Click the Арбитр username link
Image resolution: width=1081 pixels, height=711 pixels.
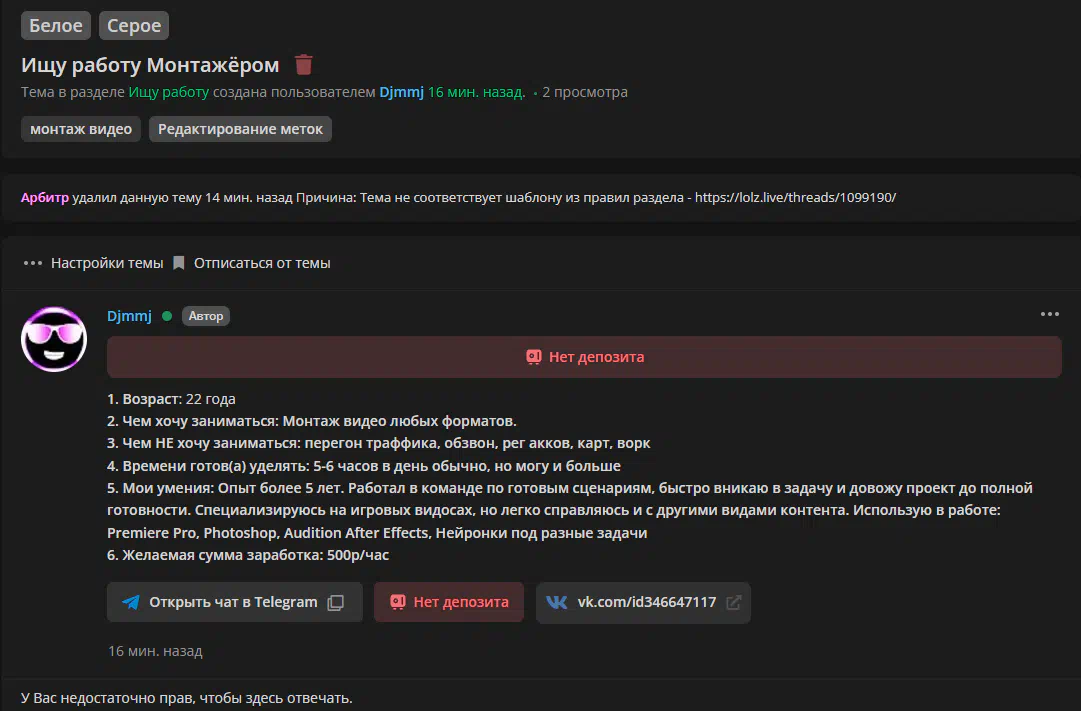[x=45, y=197]
